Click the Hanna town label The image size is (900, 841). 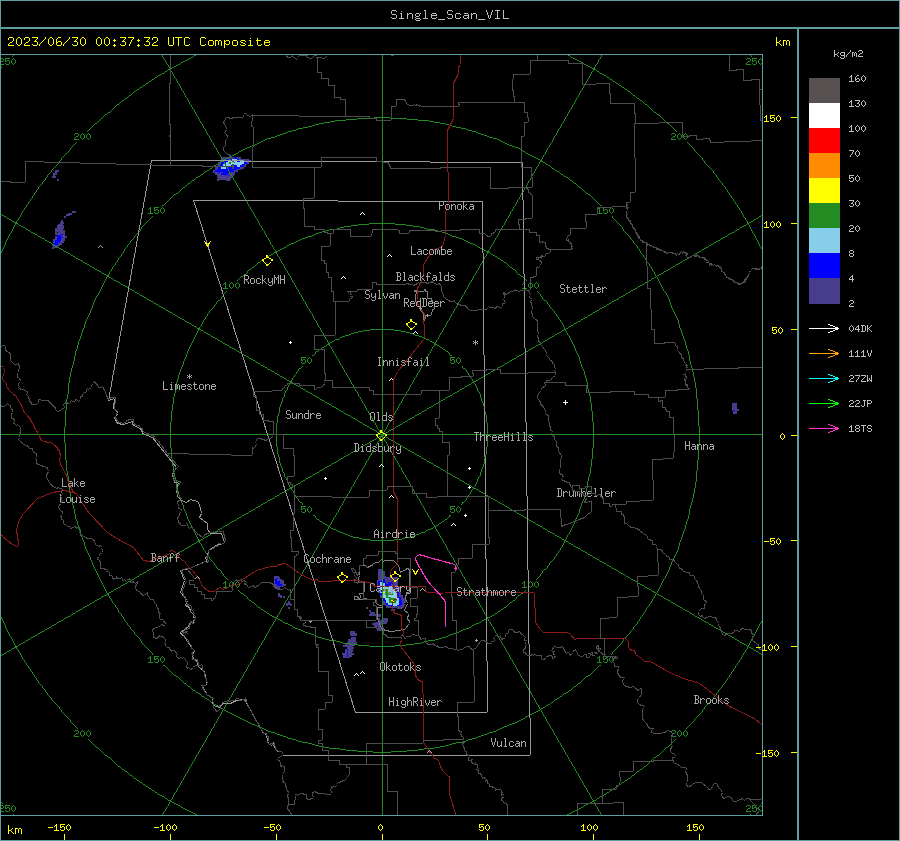[x=699, y=446]
